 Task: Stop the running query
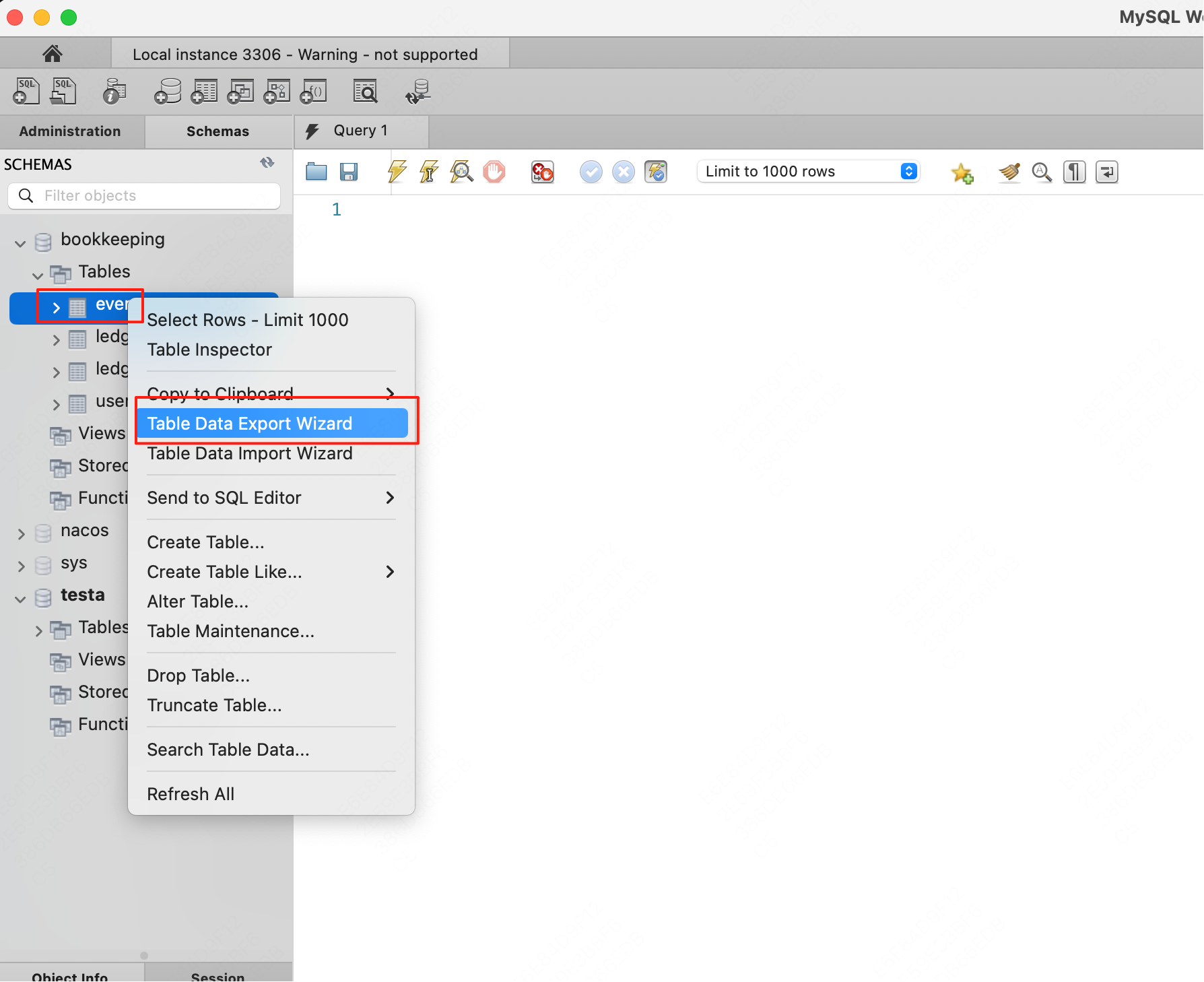tap(495, 172)
